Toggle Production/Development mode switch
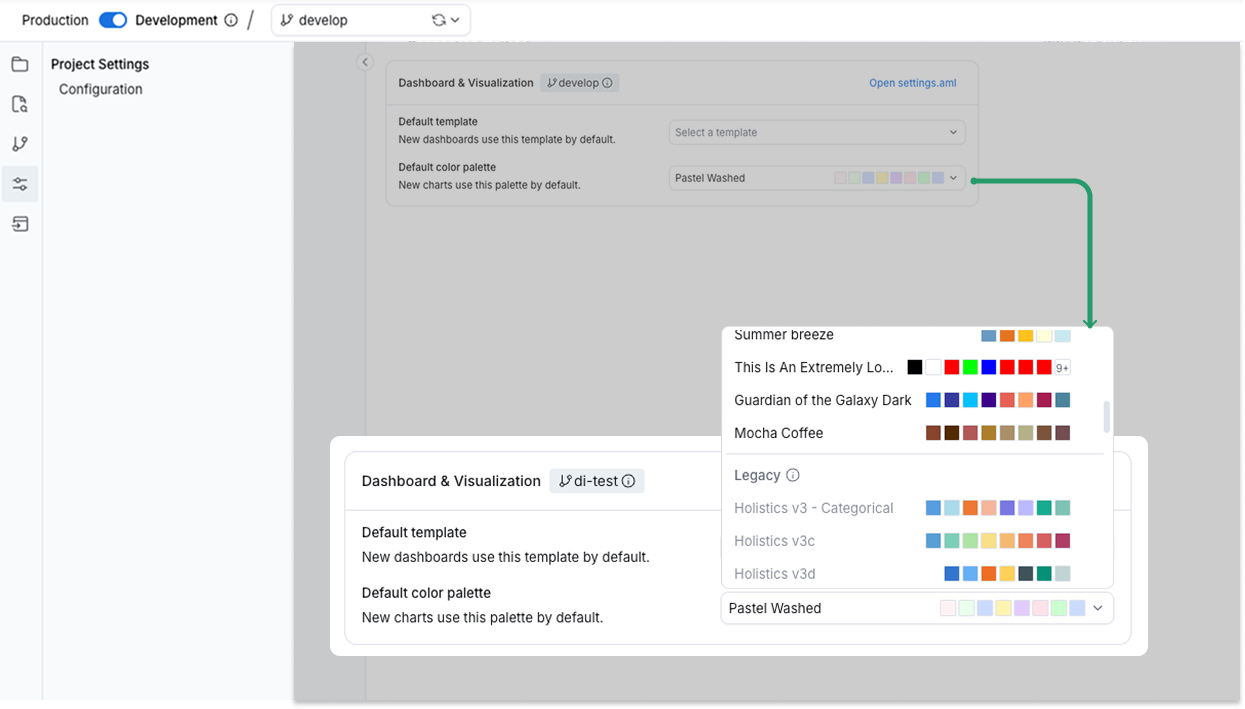The width and height of the screenshot is (1245, 709). [113, 20]
